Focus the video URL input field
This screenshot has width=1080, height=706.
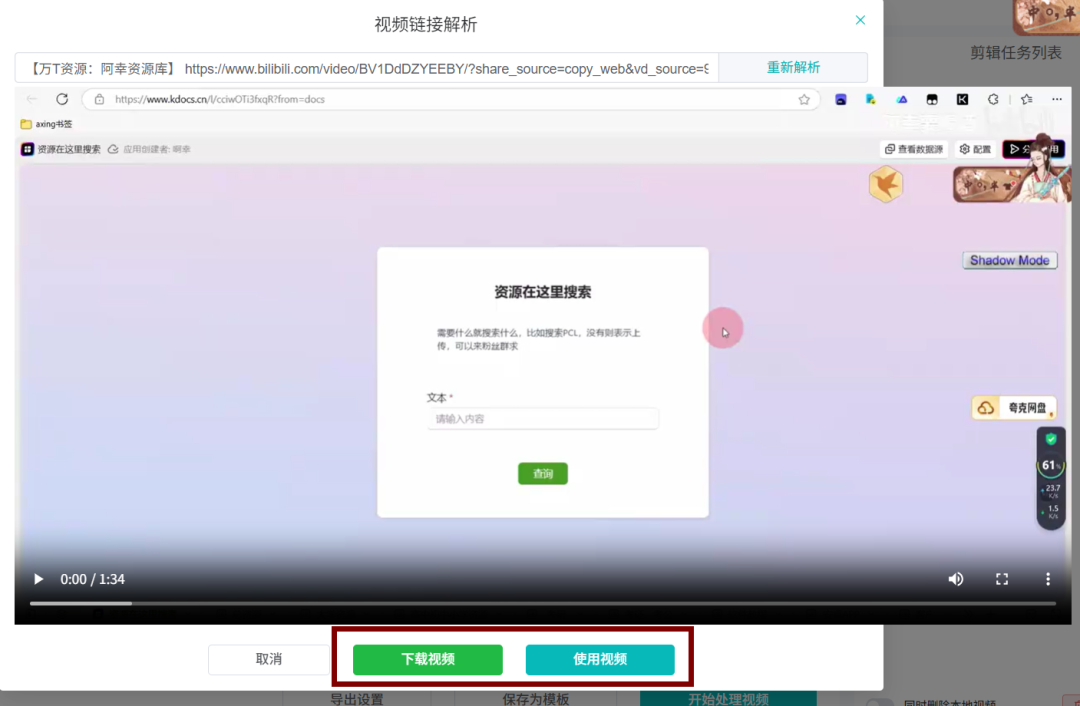tap(366, 68)
